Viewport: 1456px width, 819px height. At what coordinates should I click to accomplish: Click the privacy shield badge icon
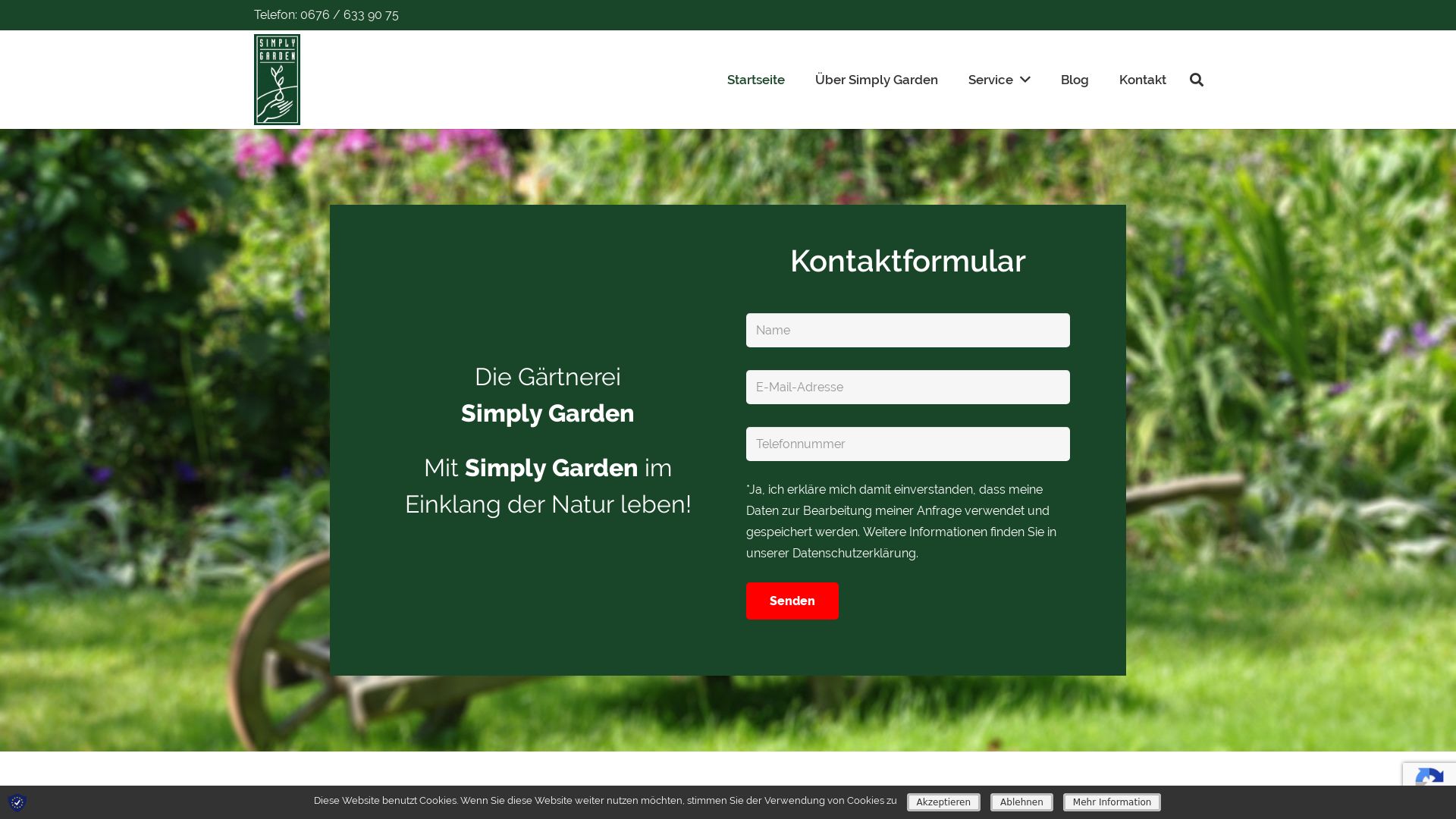(17, 802)
